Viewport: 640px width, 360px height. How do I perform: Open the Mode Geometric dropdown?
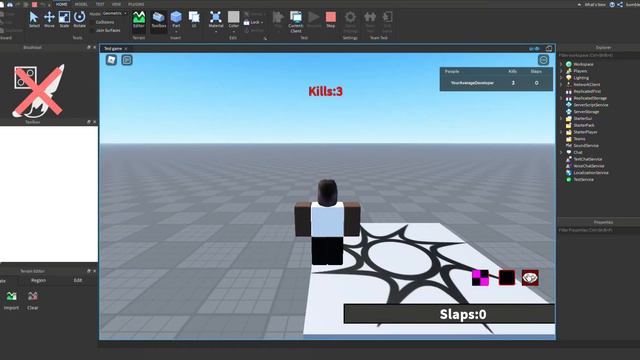[114, 13]
